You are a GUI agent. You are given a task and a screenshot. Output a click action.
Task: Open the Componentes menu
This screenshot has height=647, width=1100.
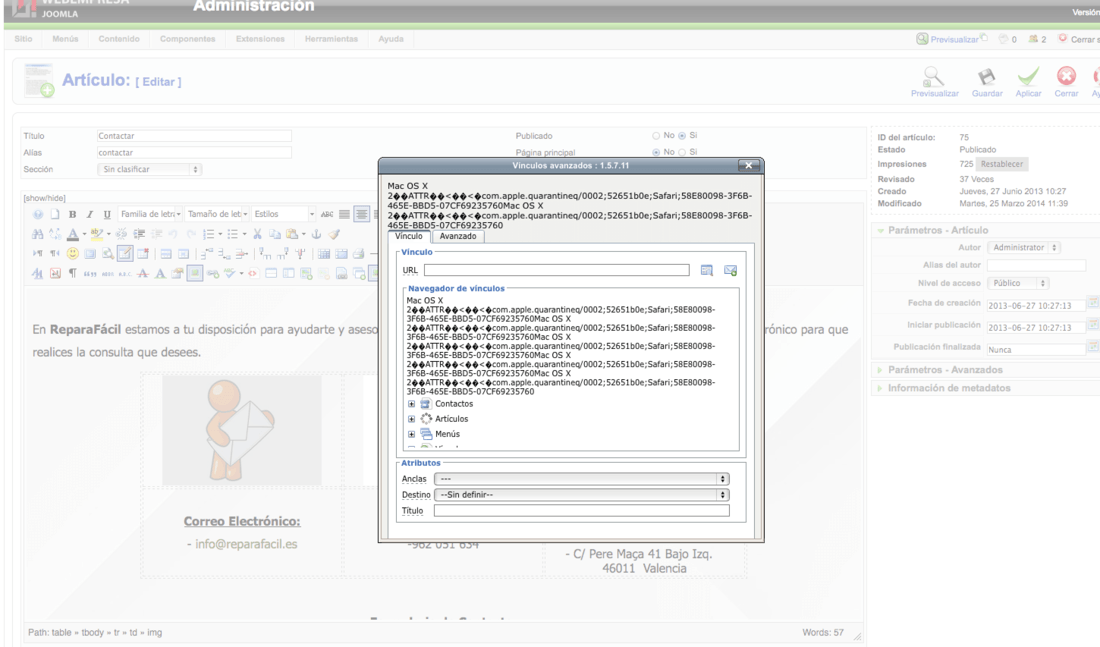187,39
